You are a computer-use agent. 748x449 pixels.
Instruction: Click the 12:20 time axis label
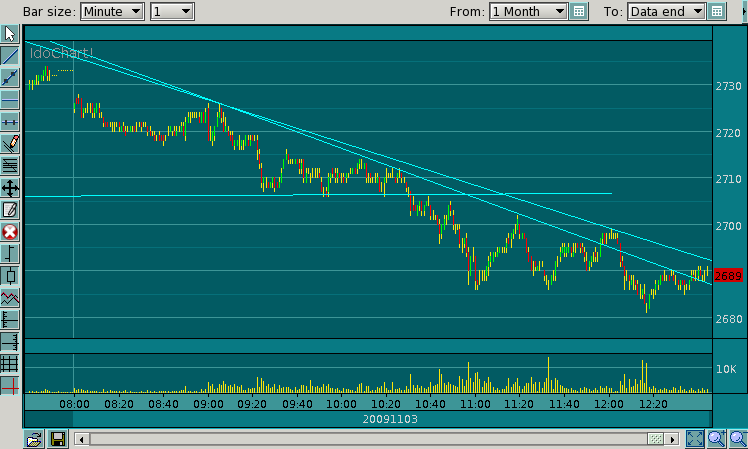click(653, 404)
